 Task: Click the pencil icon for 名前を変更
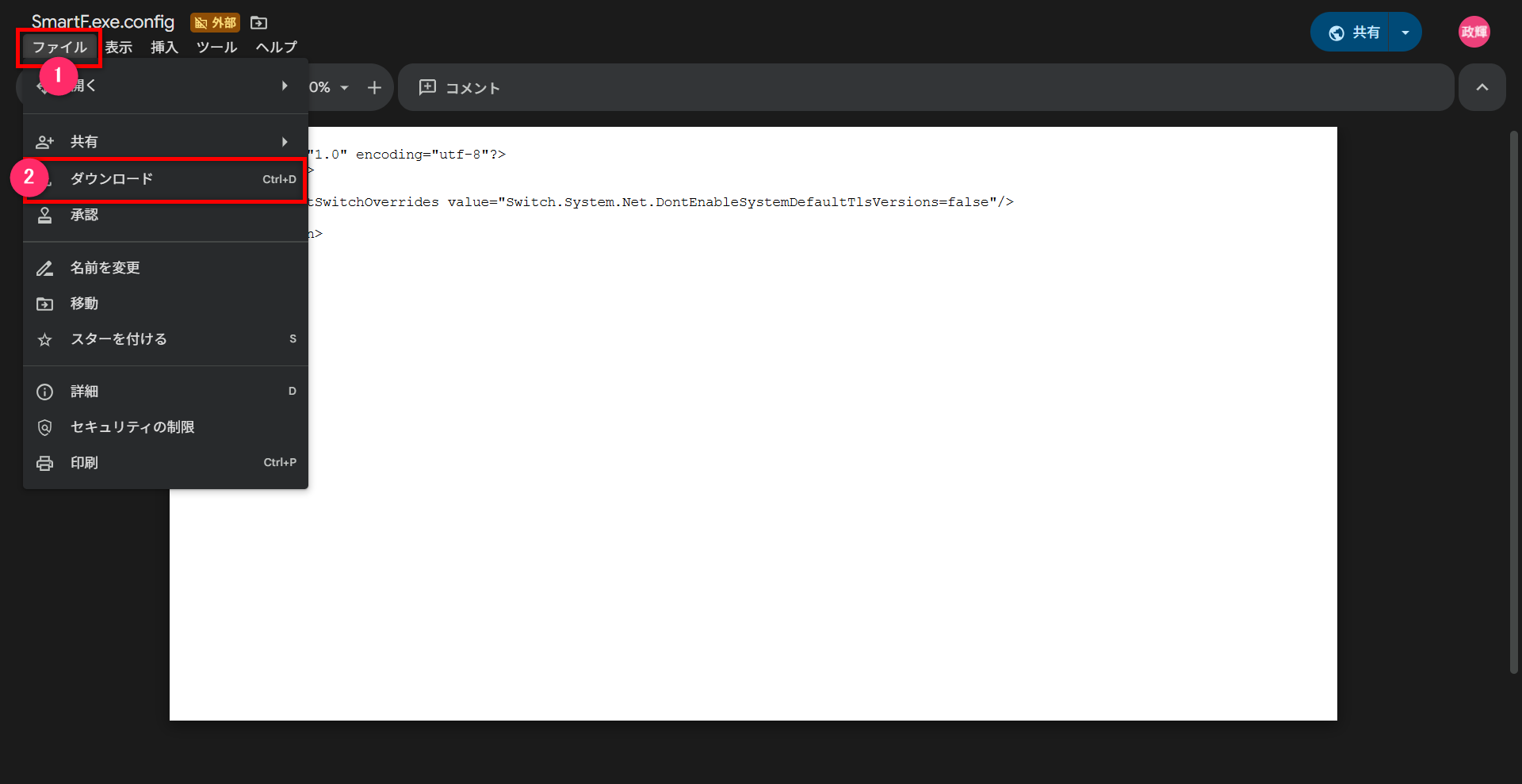[45, 269]
